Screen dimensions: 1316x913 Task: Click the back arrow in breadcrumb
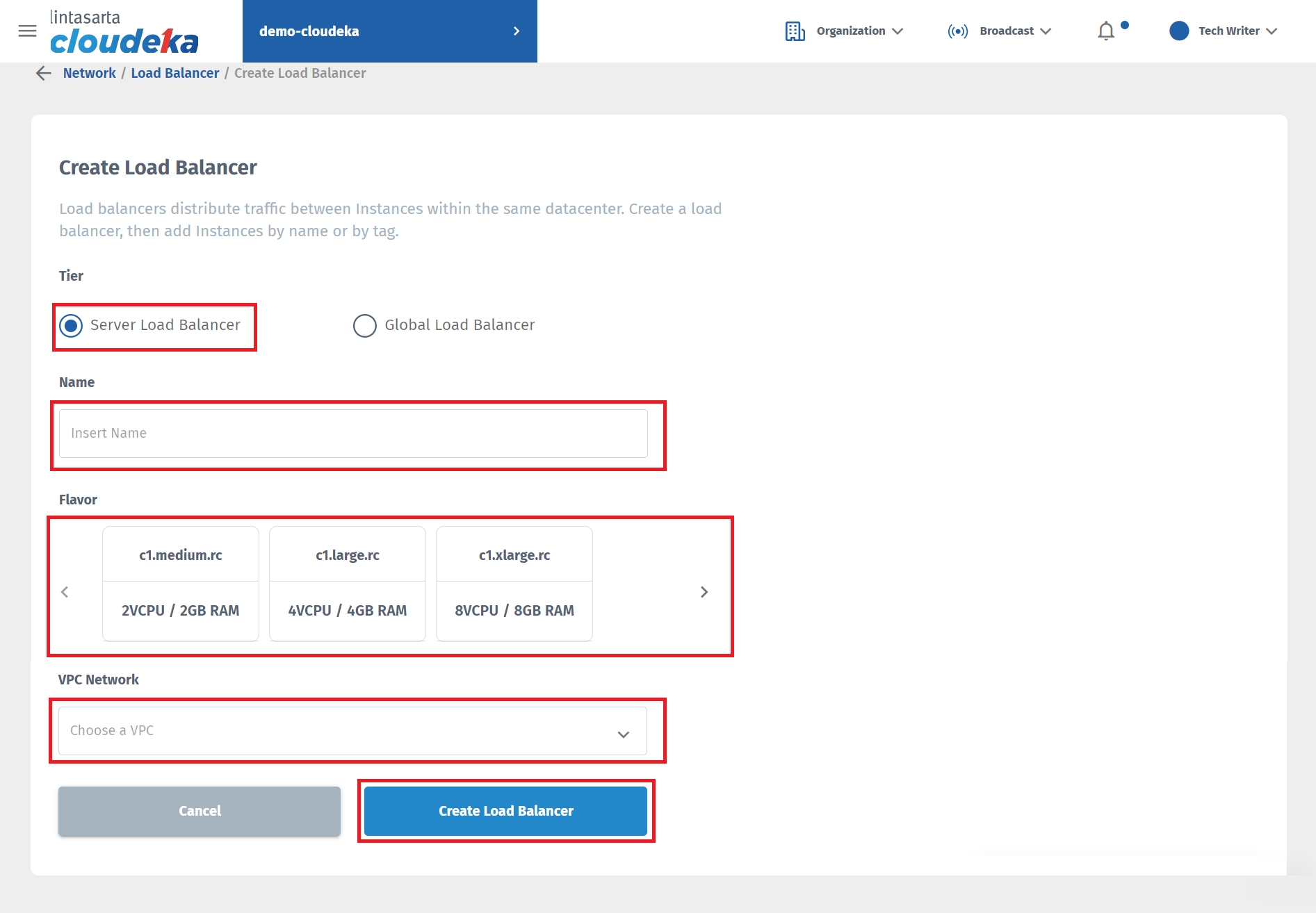(x=44, y=74)
